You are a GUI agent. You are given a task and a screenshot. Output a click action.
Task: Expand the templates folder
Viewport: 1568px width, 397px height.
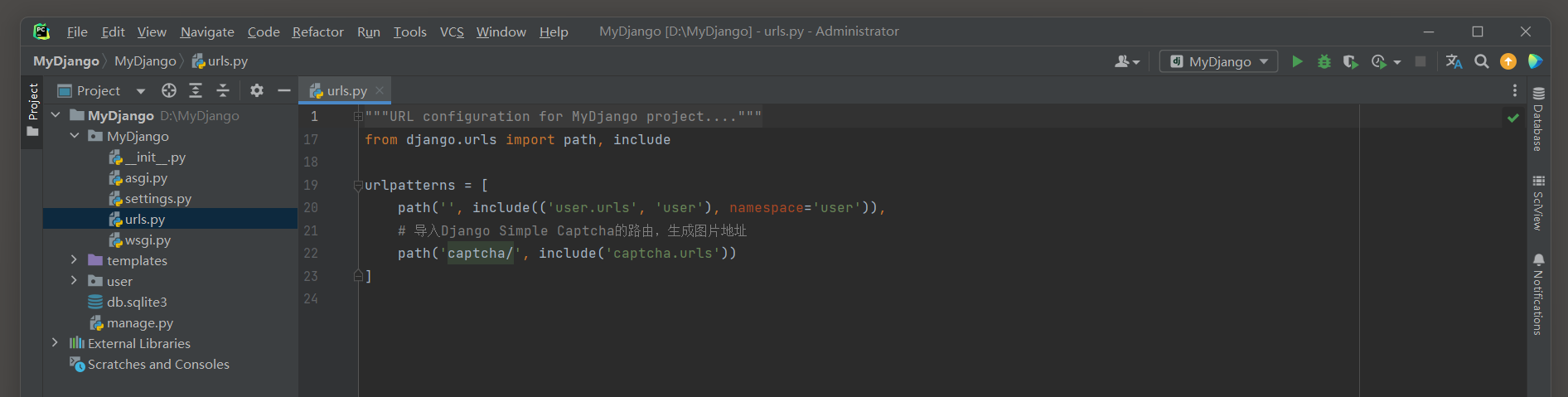pos(74,260)
